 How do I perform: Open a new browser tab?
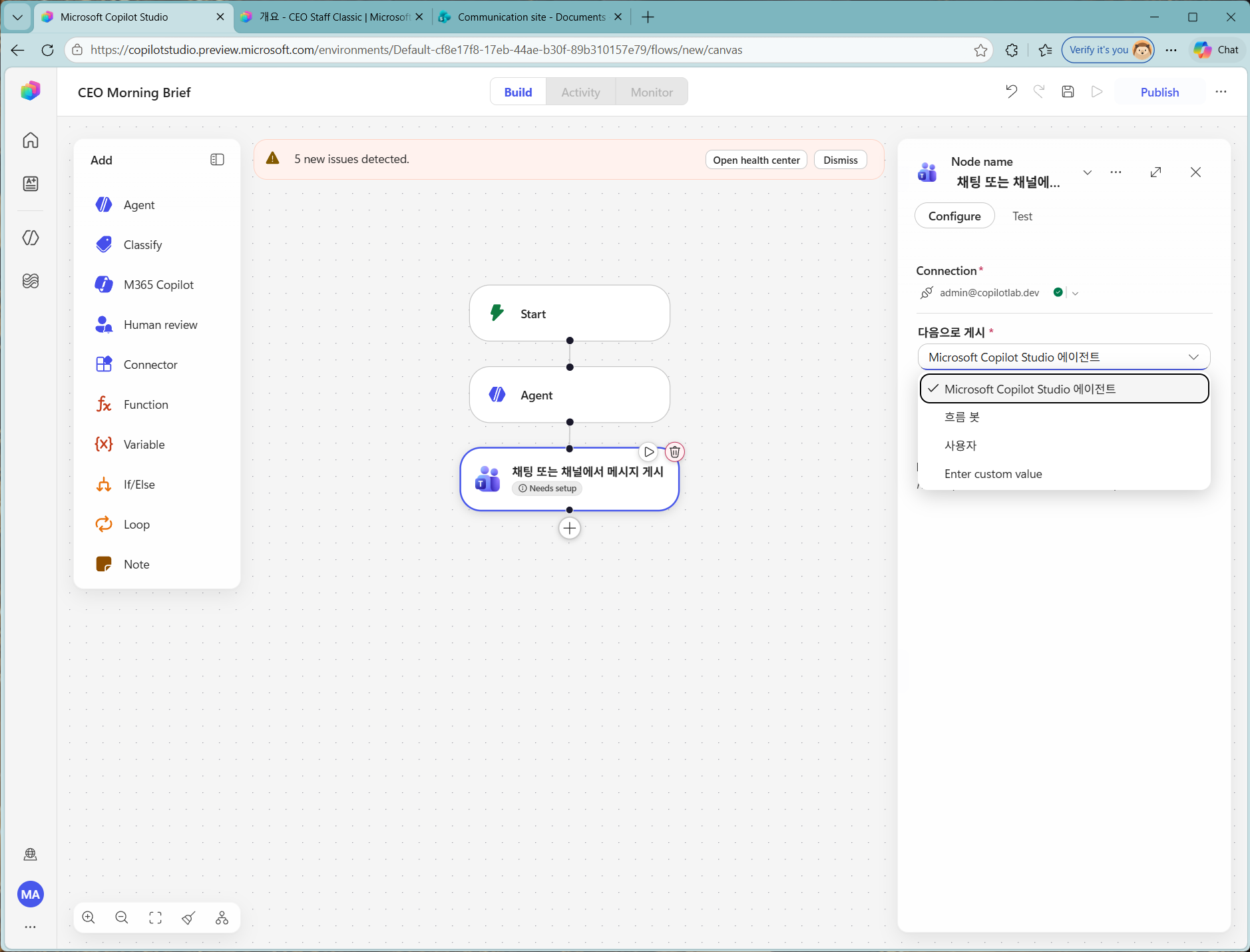point(648,17)
